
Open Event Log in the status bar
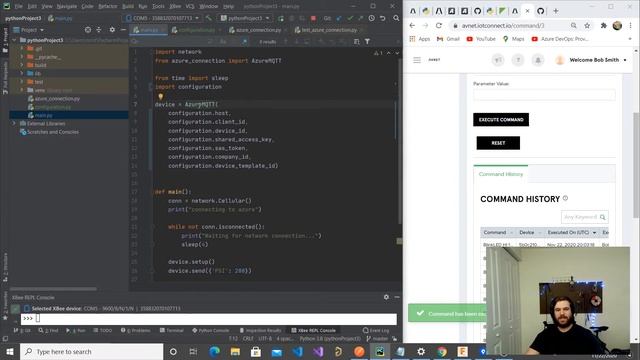click(376, 330)
